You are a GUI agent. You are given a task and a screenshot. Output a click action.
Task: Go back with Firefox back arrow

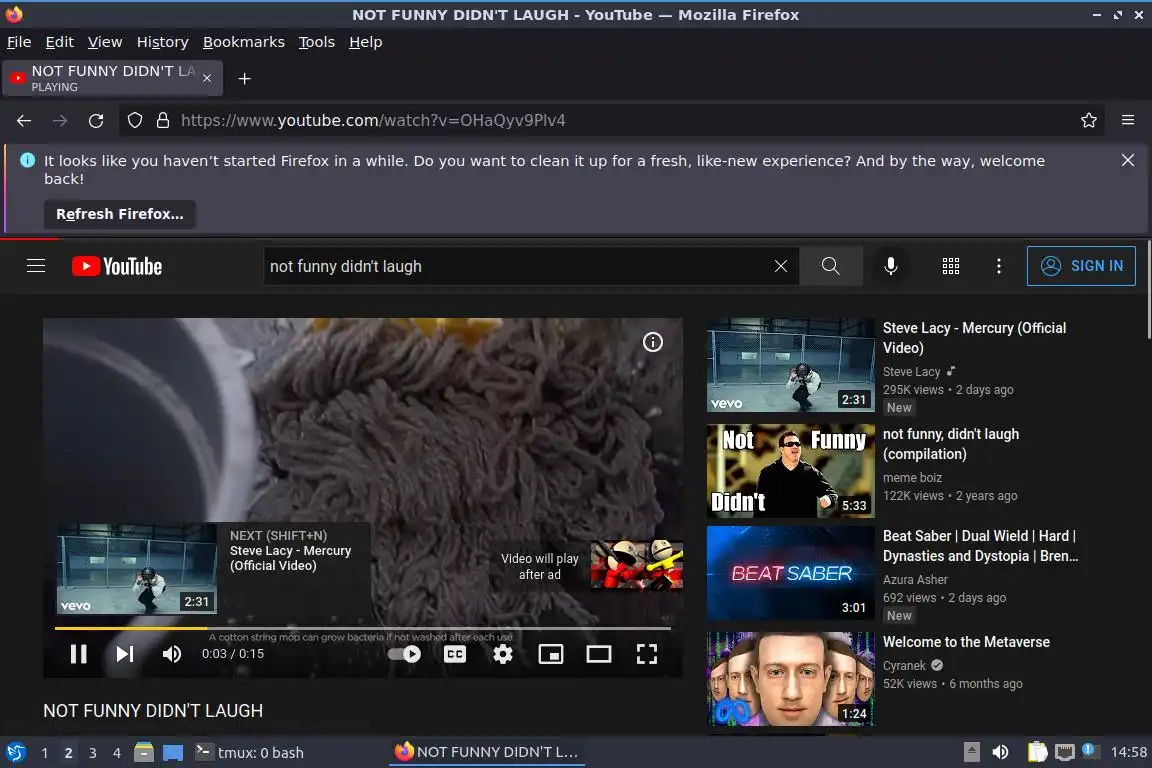pos(24,121)
